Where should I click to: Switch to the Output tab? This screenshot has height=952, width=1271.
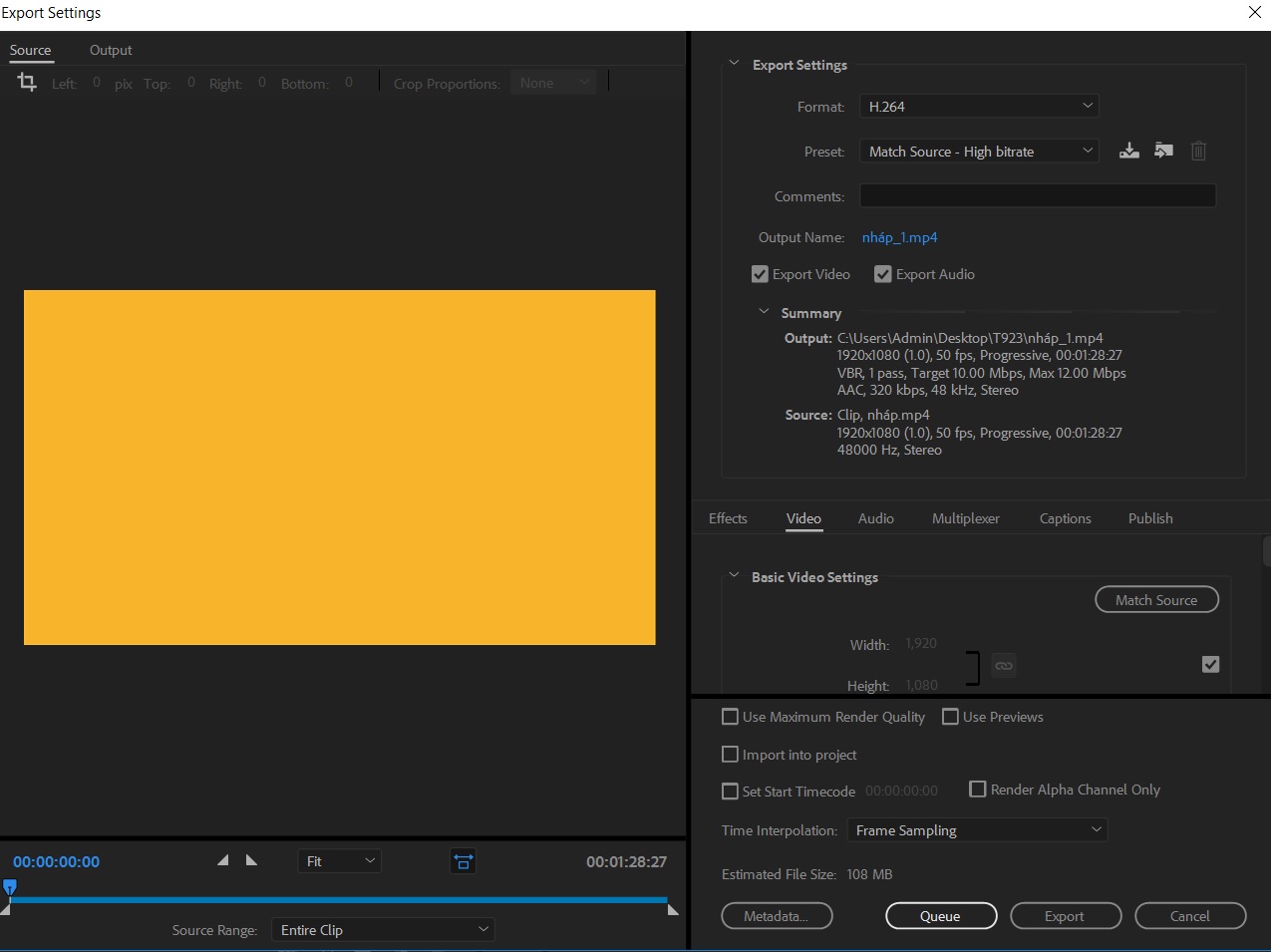tap(111, 50)
